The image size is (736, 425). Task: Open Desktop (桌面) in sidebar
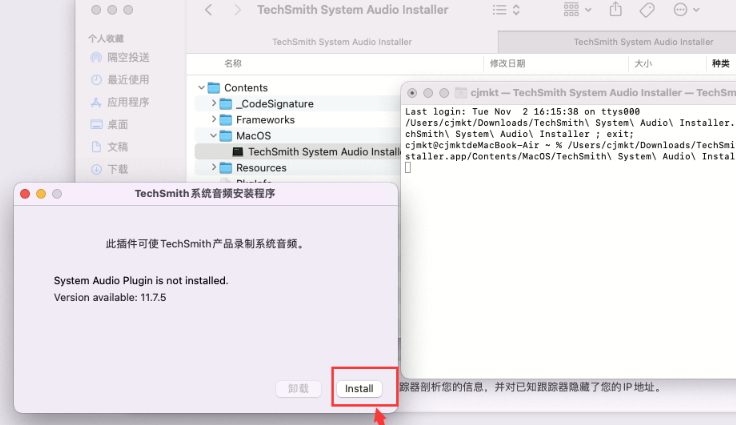pos(117,124)
